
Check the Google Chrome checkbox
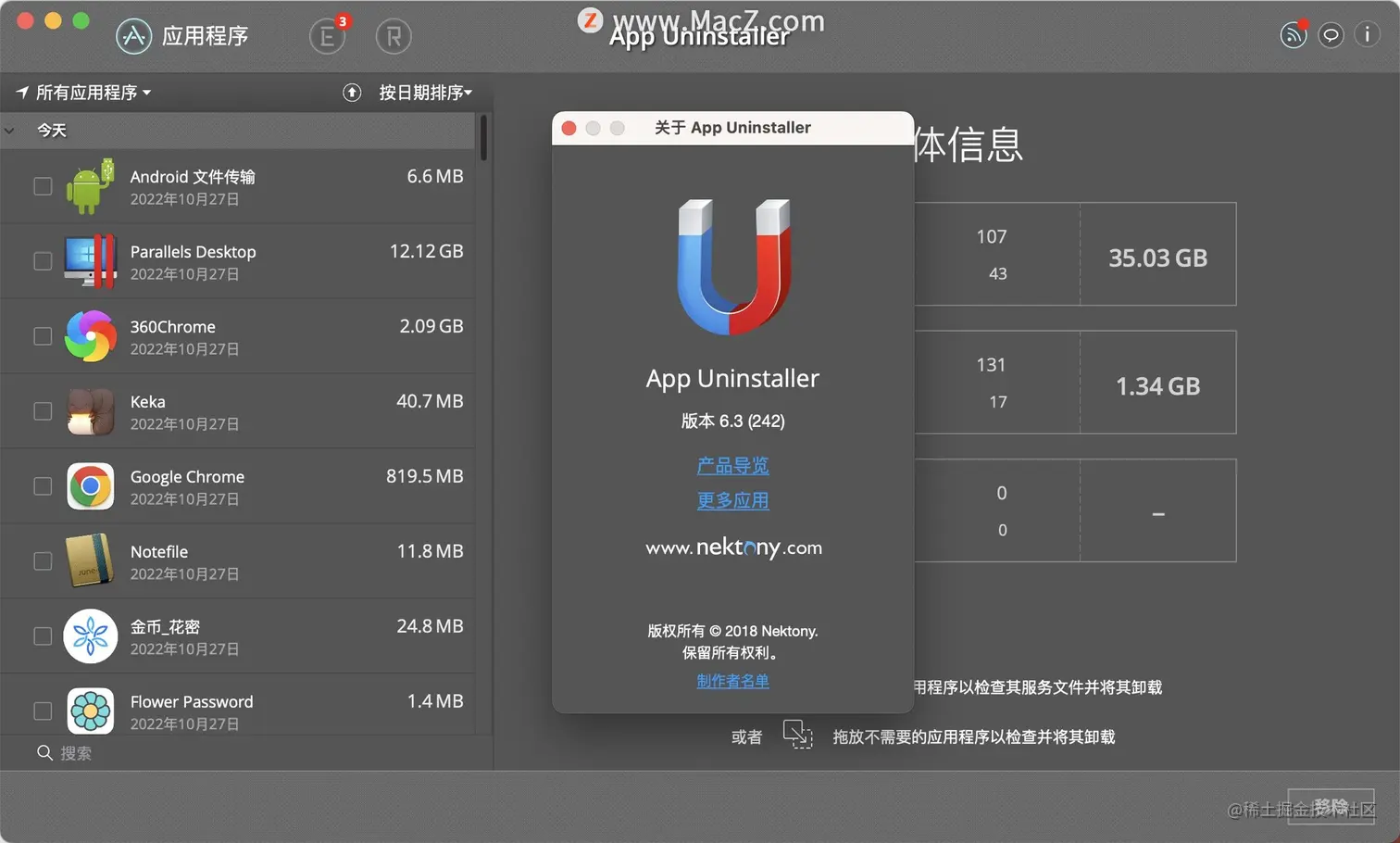tap(43, 486)
